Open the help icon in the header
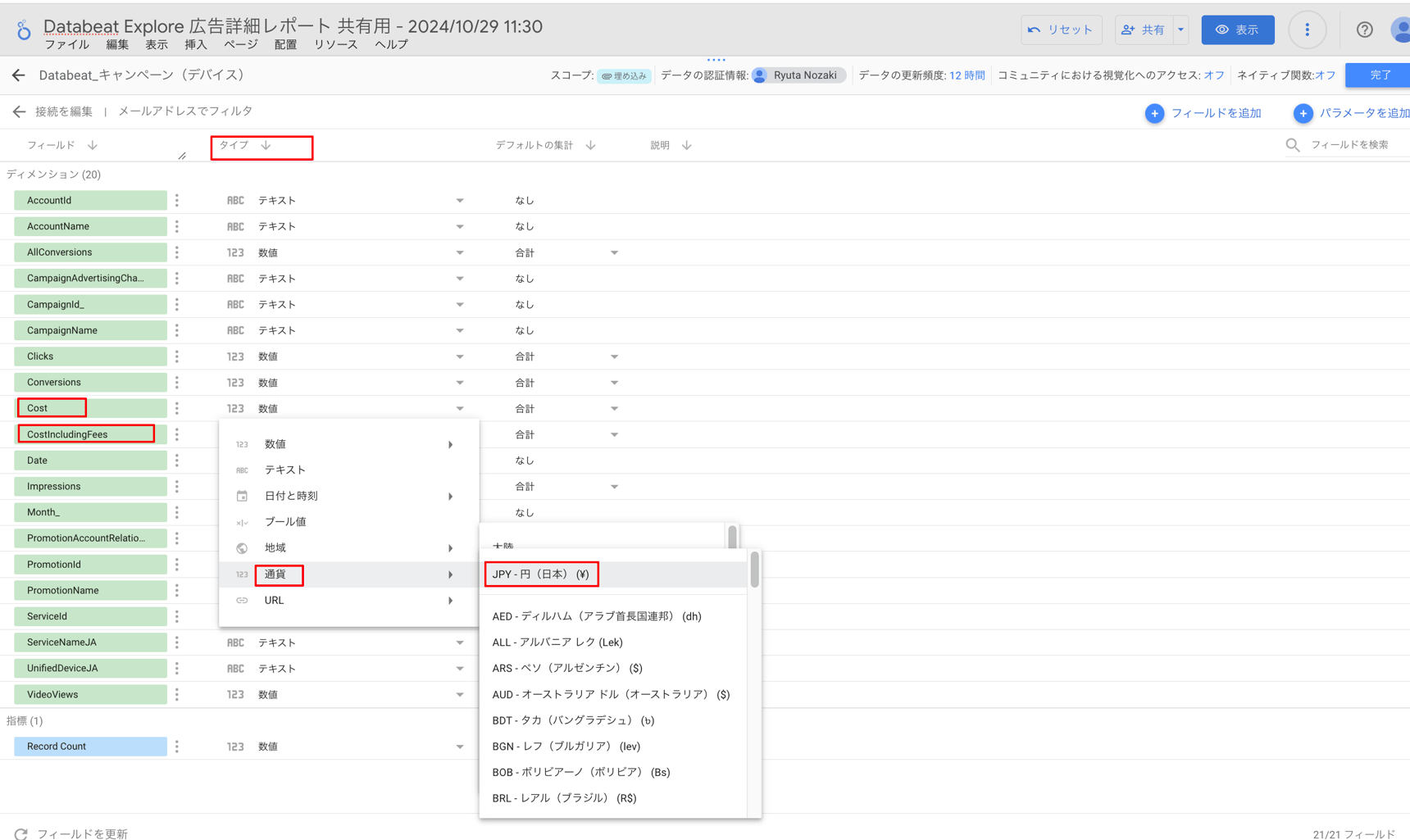The width and height of the screenshot is (1410, 840). pyautogui.click(x=1364, y=30)
